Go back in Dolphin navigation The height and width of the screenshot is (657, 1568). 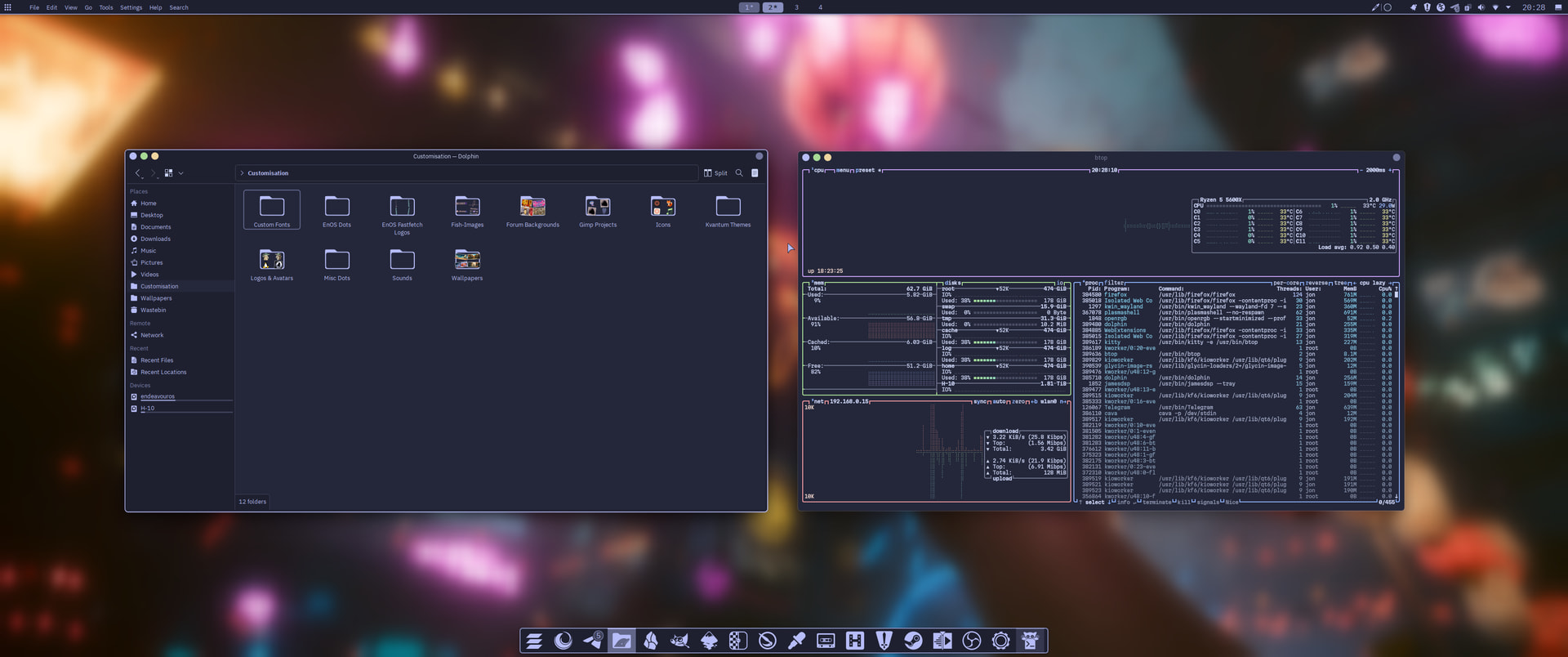pos(138,173)
